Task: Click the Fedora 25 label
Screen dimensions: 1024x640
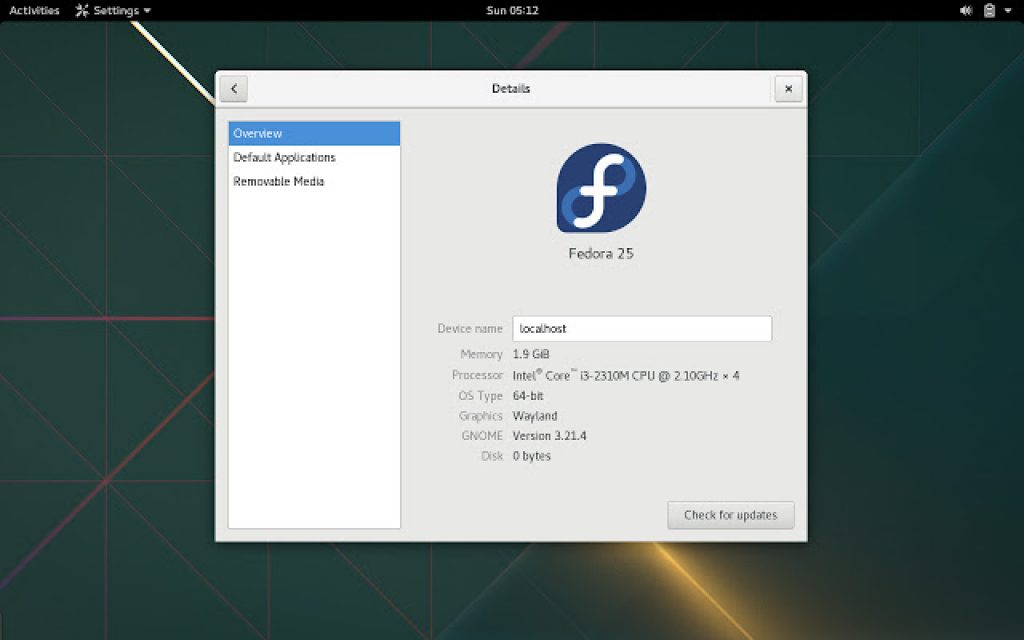Action: tap(601, 253)
